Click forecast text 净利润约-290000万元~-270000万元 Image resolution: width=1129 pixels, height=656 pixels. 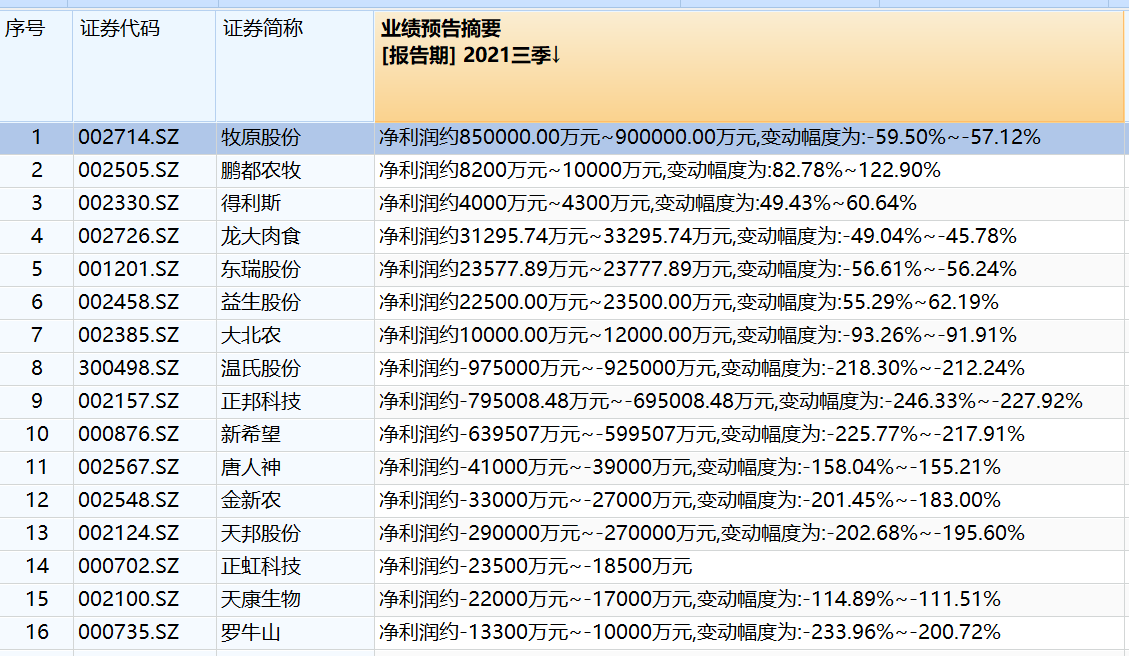click(547, 533)
